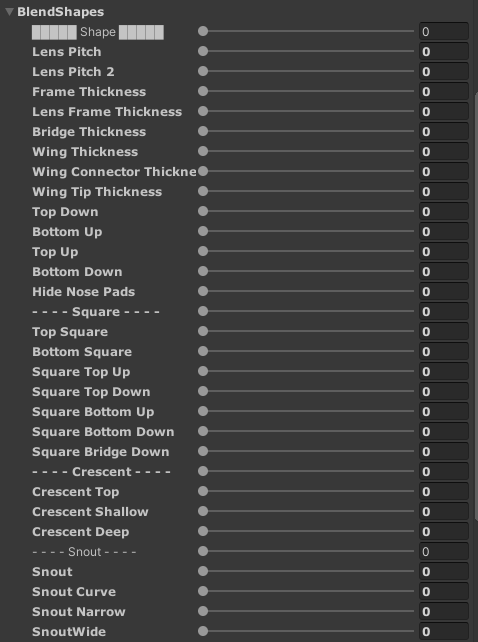
Task: Click the Wing Tip Thickness slider handle
Action: coord(203,191)
